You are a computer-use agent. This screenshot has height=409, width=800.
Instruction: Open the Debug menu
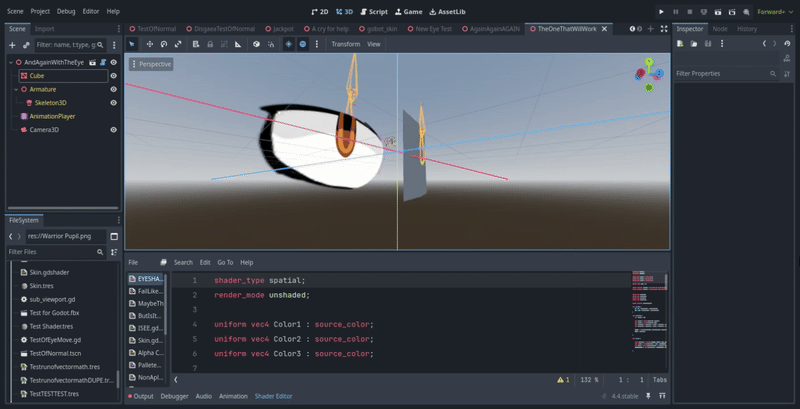pyautogui.click(x=66, y=11)
